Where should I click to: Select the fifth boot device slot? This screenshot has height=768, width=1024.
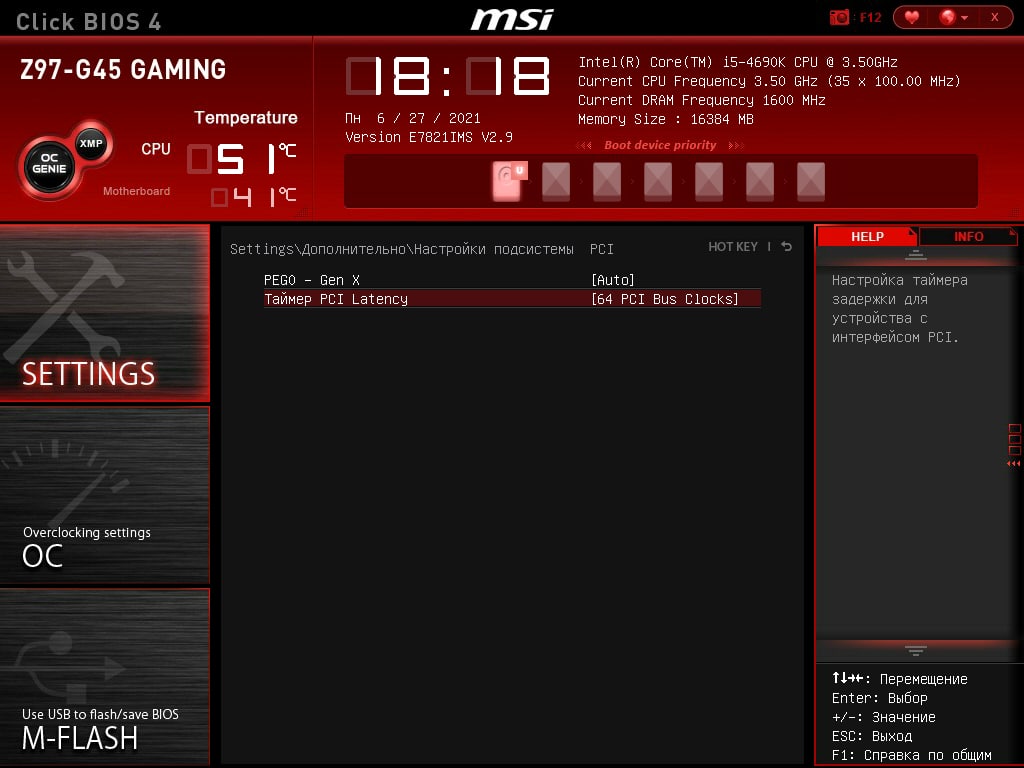coord(709,181)
